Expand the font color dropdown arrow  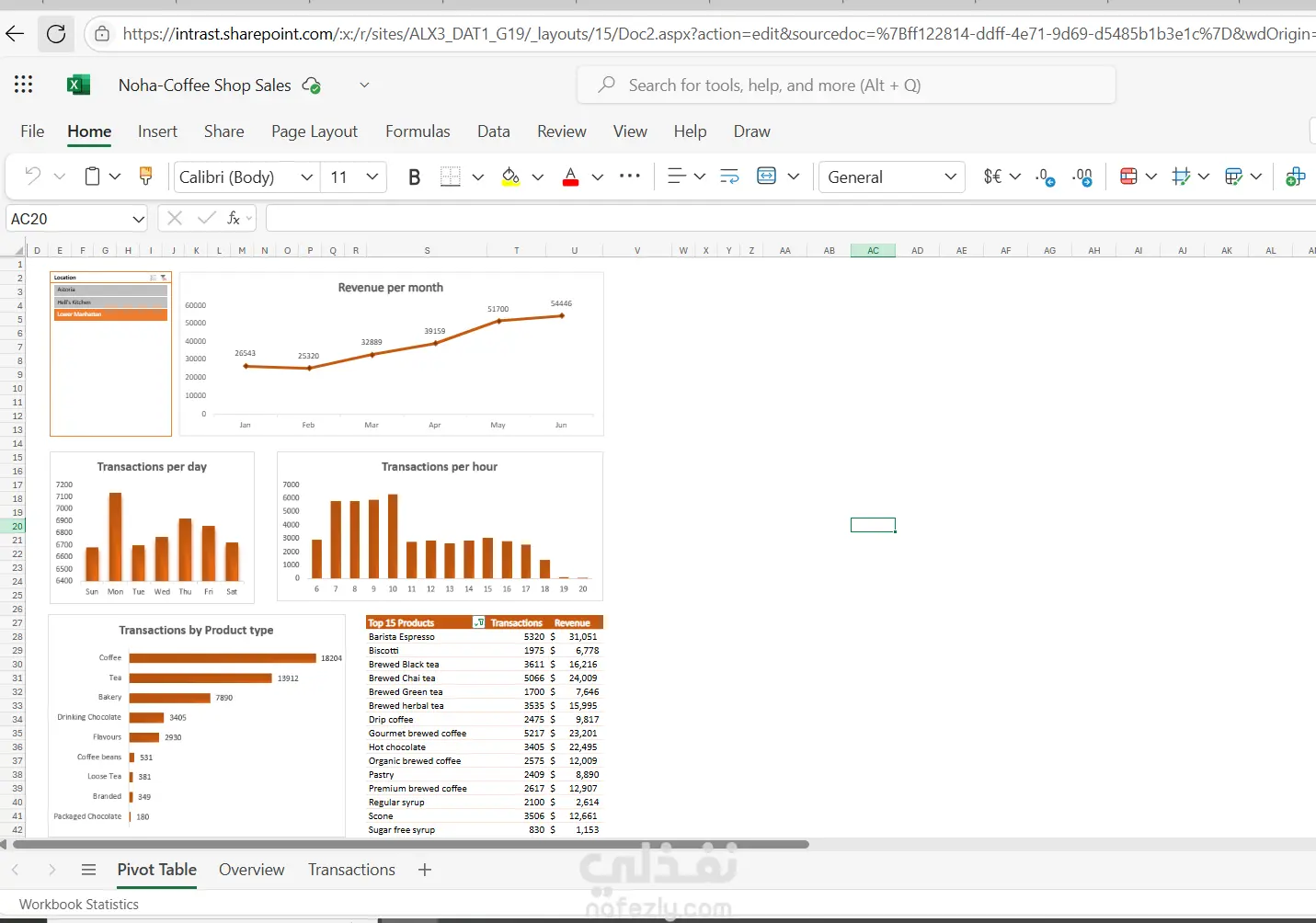pos(598,177)
